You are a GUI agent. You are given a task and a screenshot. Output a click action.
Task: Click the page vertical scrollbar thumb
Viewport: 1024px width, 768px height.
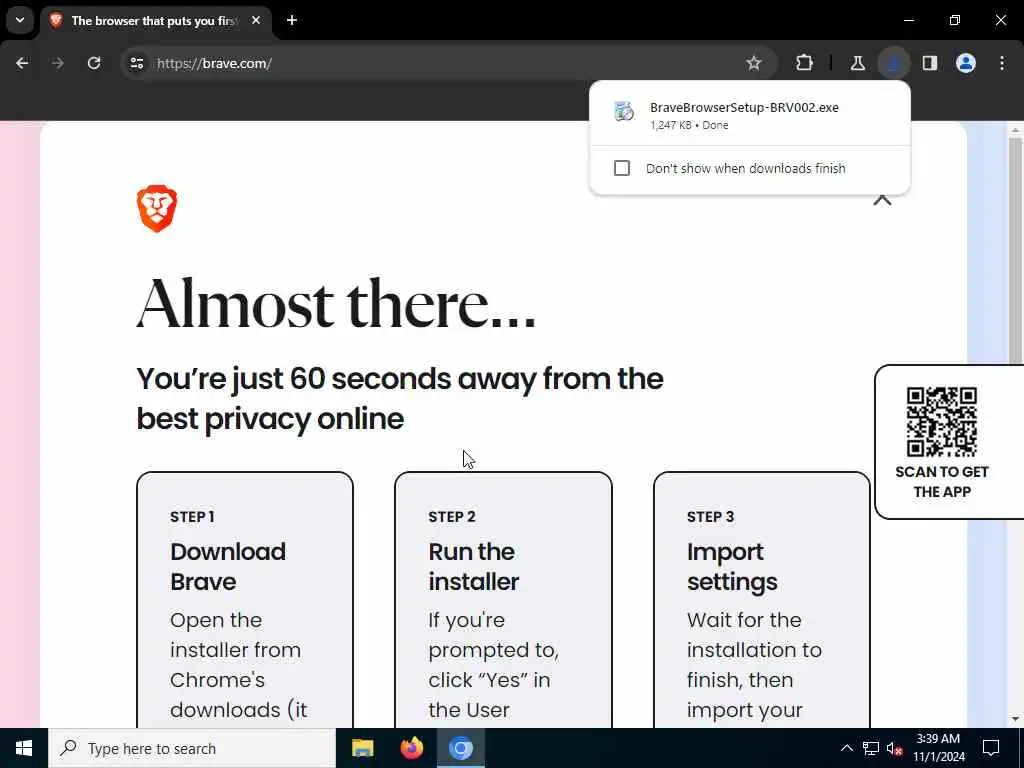1015,250
